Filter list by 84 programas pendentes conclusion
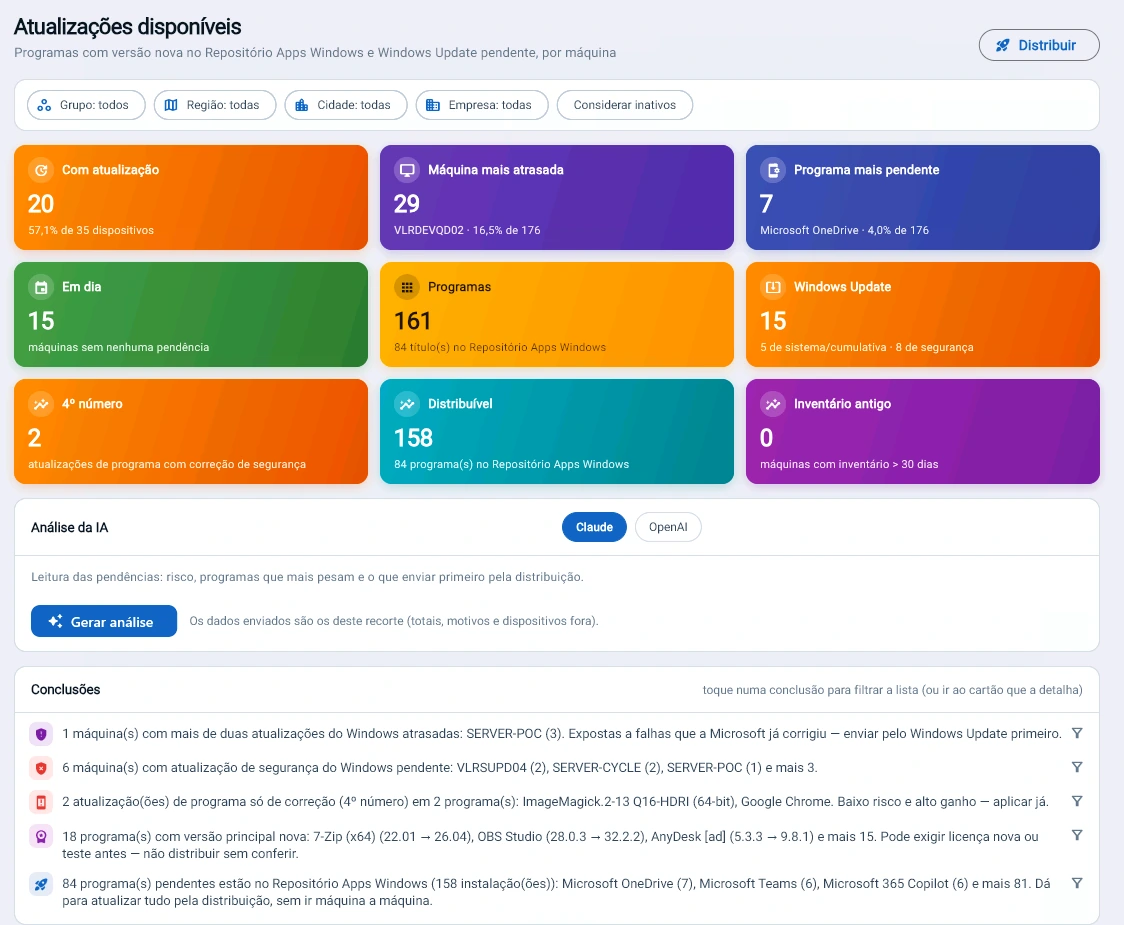 [1077, 883]
